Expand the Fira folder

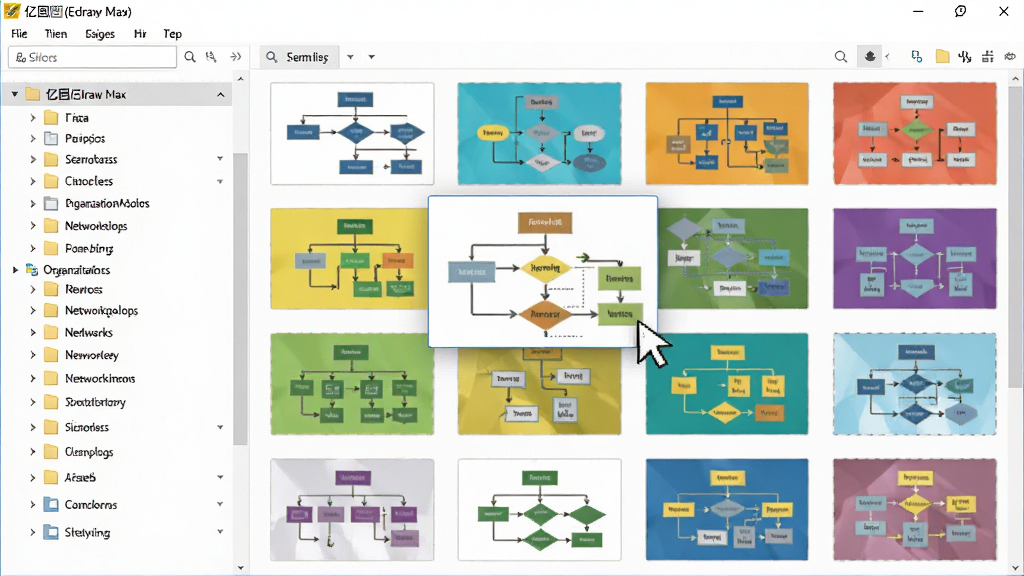coord(33,118)
